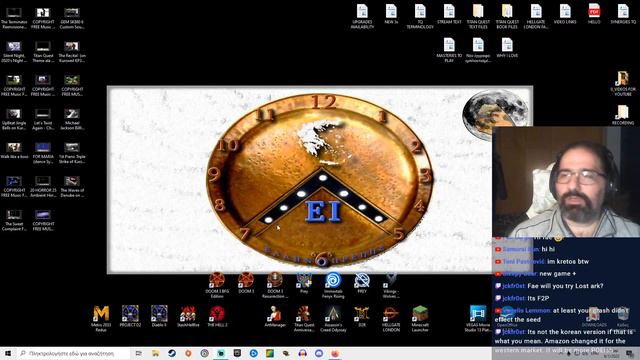Open MASTERIES TO PLAY document
640x360 pixels.
pyautogui.click(x=449, y=50)
